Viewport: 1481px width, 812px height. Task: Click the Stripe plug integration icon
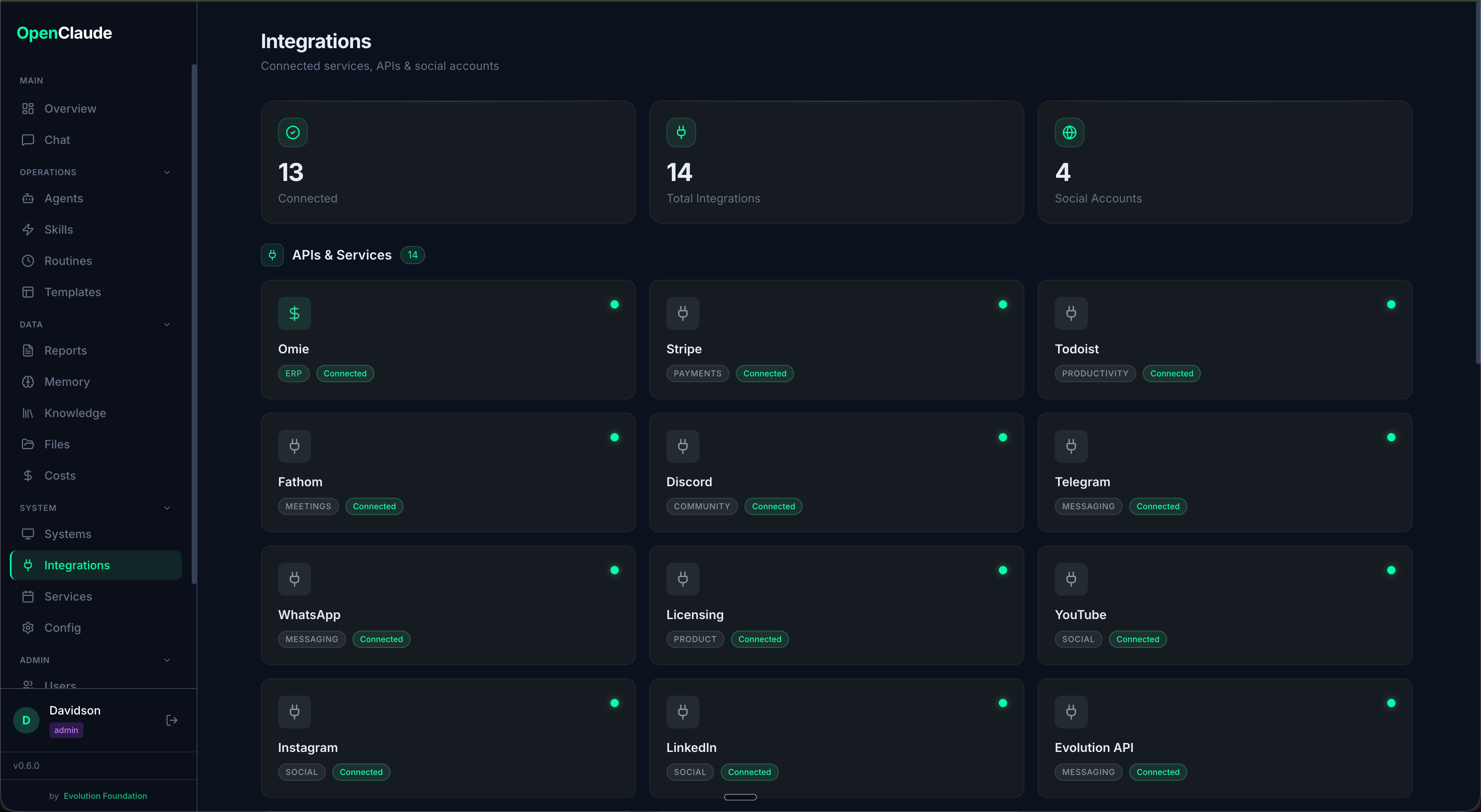click(x=682, y=313)
